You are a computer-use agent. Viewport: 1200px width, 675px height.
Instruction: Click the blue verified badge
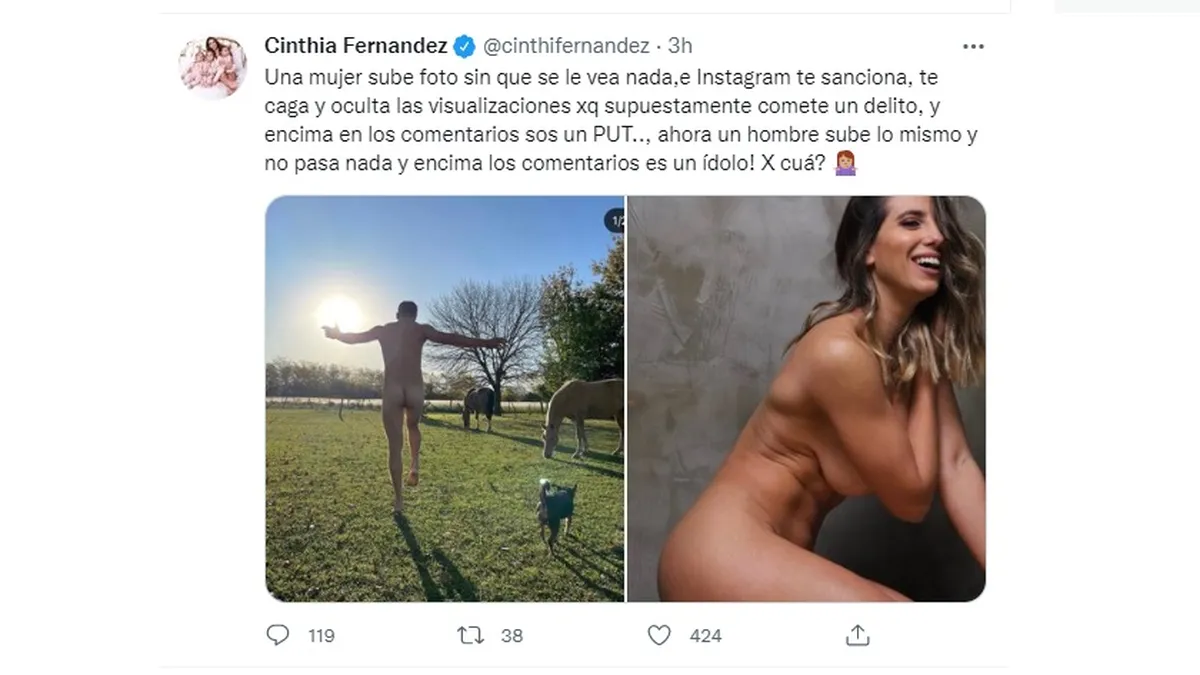[465, 46]
